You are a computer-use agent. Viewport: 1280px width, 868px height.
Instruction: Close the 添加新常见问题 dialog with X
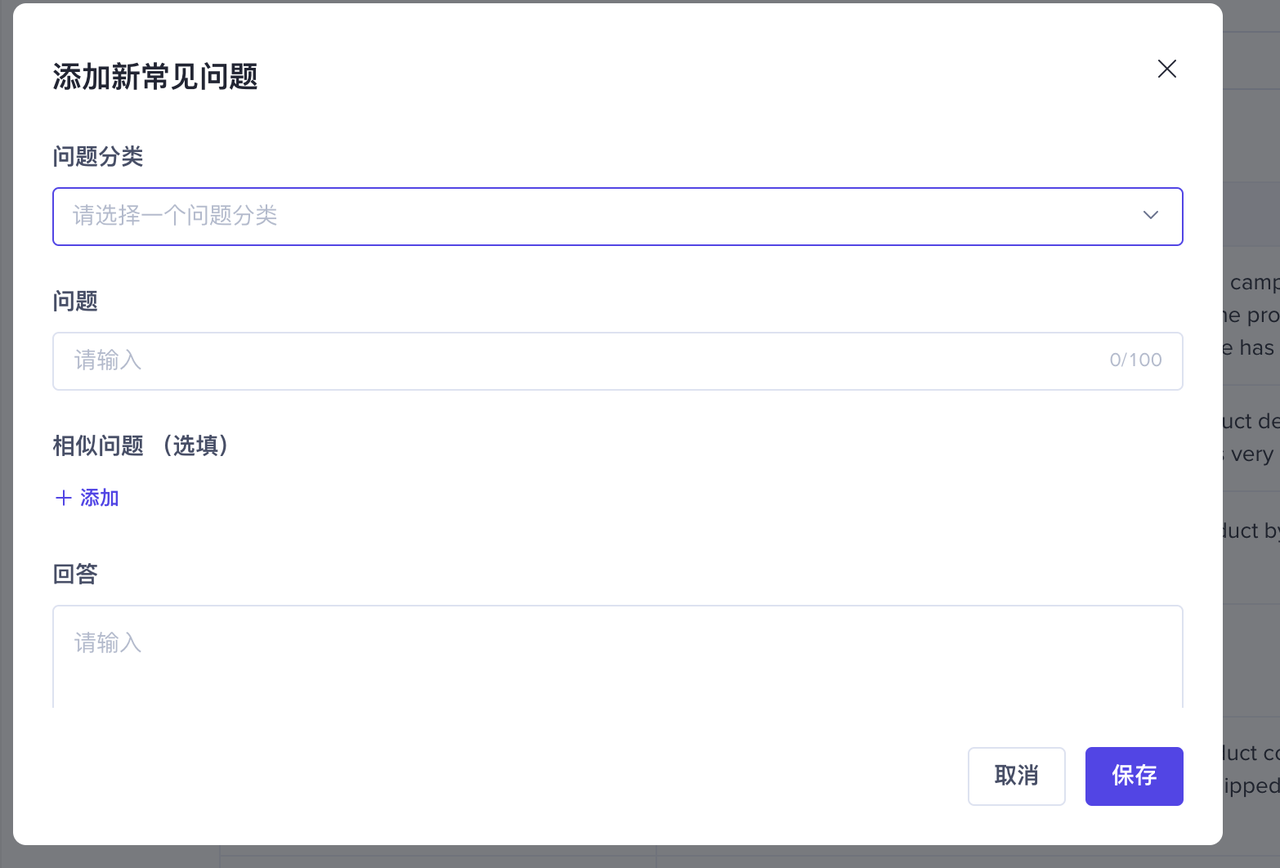(1166, 69)
